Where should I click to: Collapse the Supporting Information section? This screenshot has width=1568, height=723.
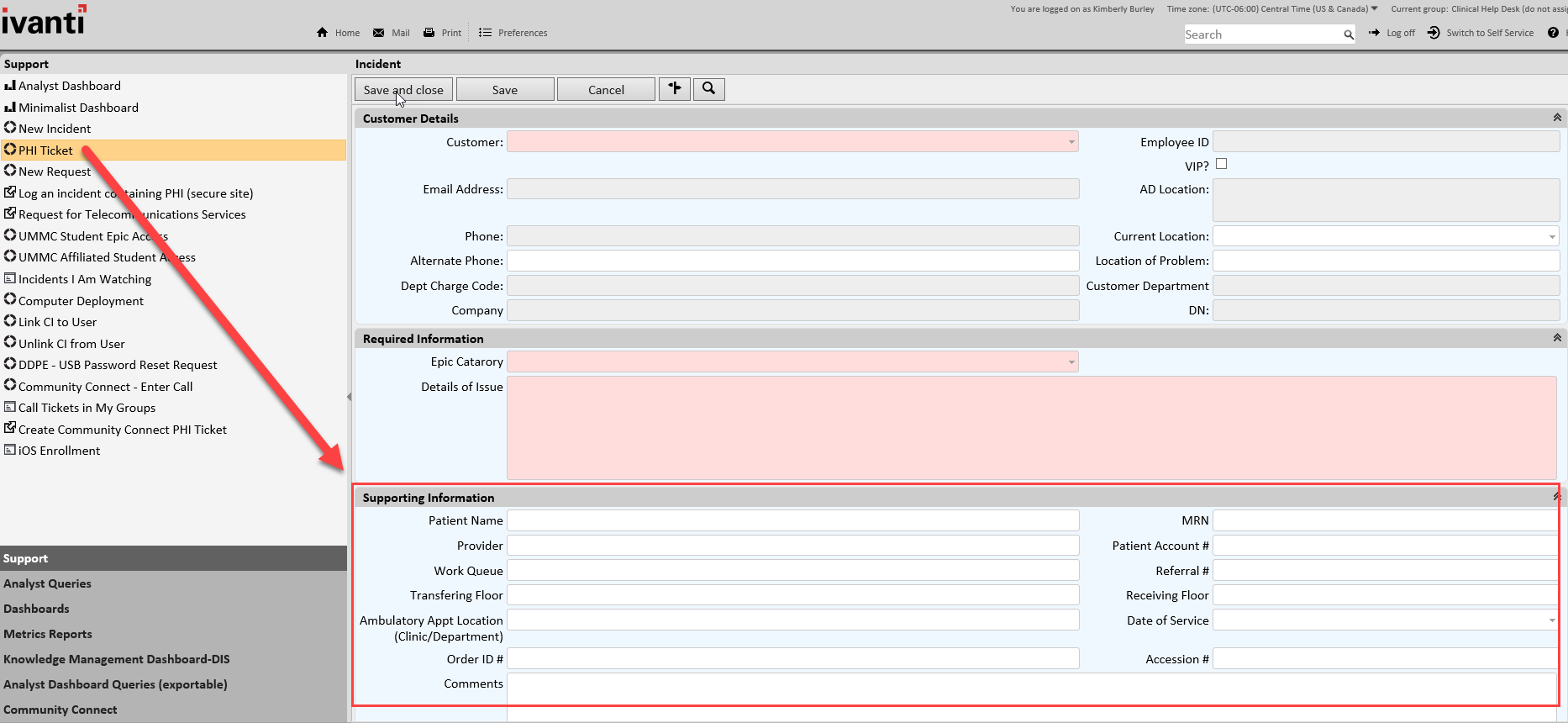point(1556,497)
